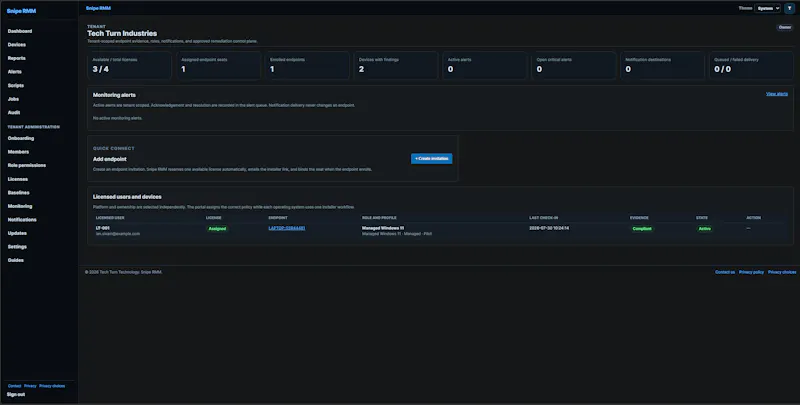Click the Licensed users and devices heading
The height and width of the screenshot is (405, 800).
[x=127, y=197]
